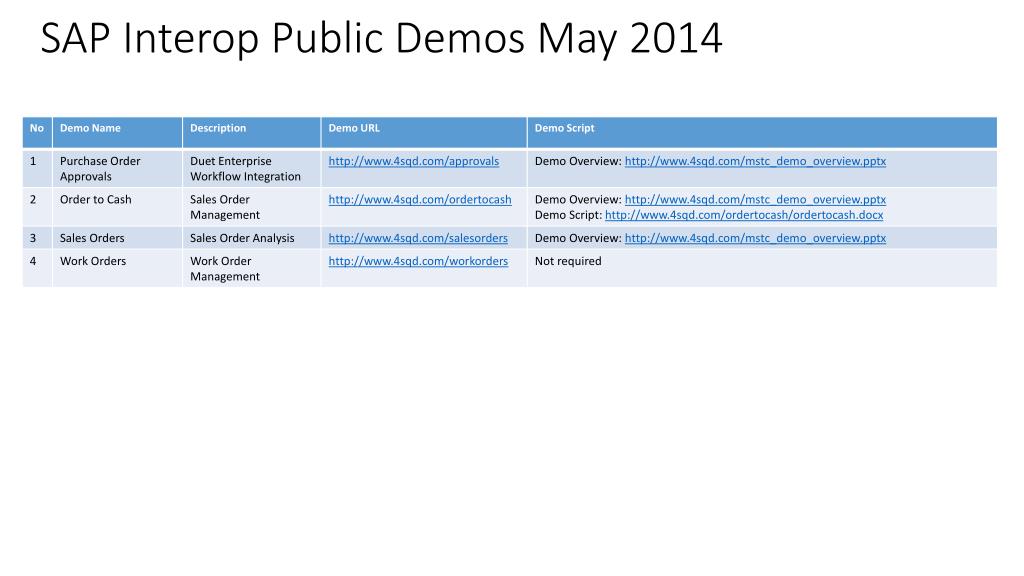The image size is (1024, 576).
Task: Select the 'Order to Cash' cell
Action: point(118,208)
